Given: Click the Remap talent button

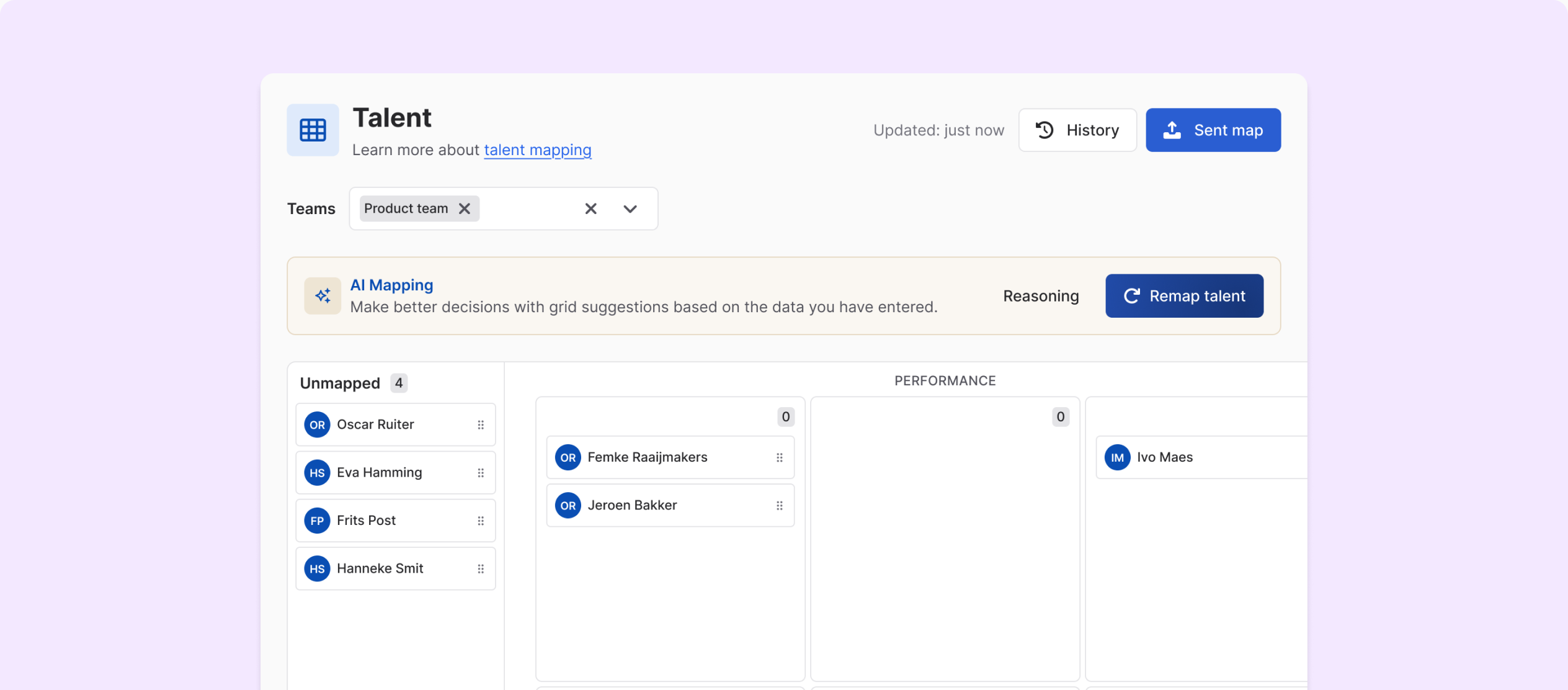Looking at the screenshot, I should click(1184, 296).
